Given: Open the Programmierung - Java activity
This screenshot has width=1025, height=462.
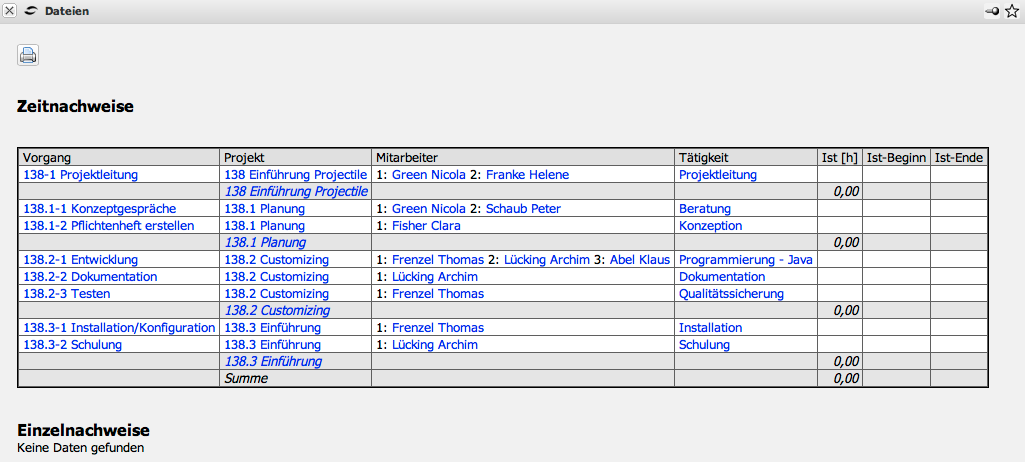Looking at the screenshot, I should click(x=746, y=260).
